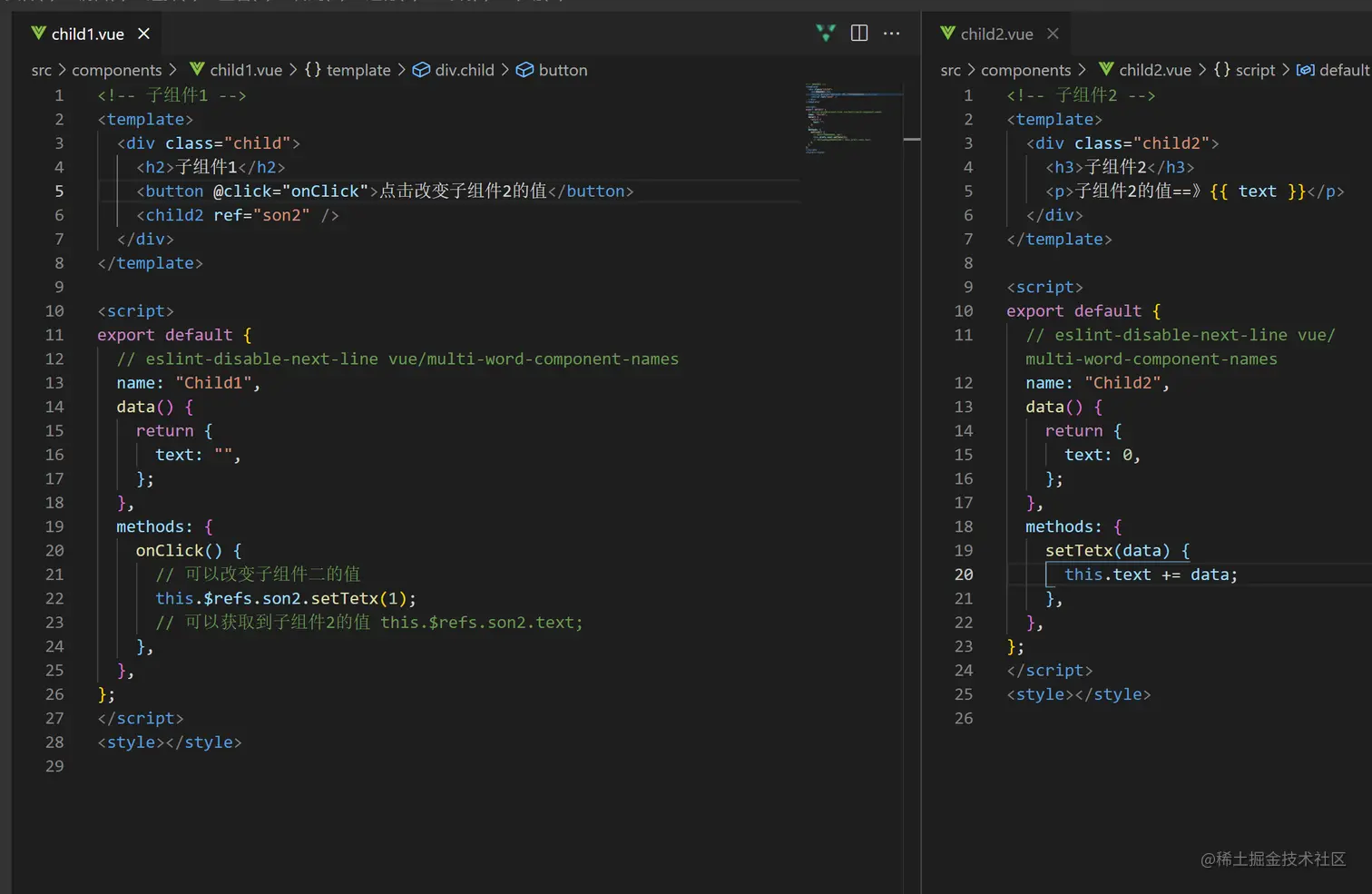Close the child1.vue tab
The image size is (1372, 894).
[x=143, y=34]
